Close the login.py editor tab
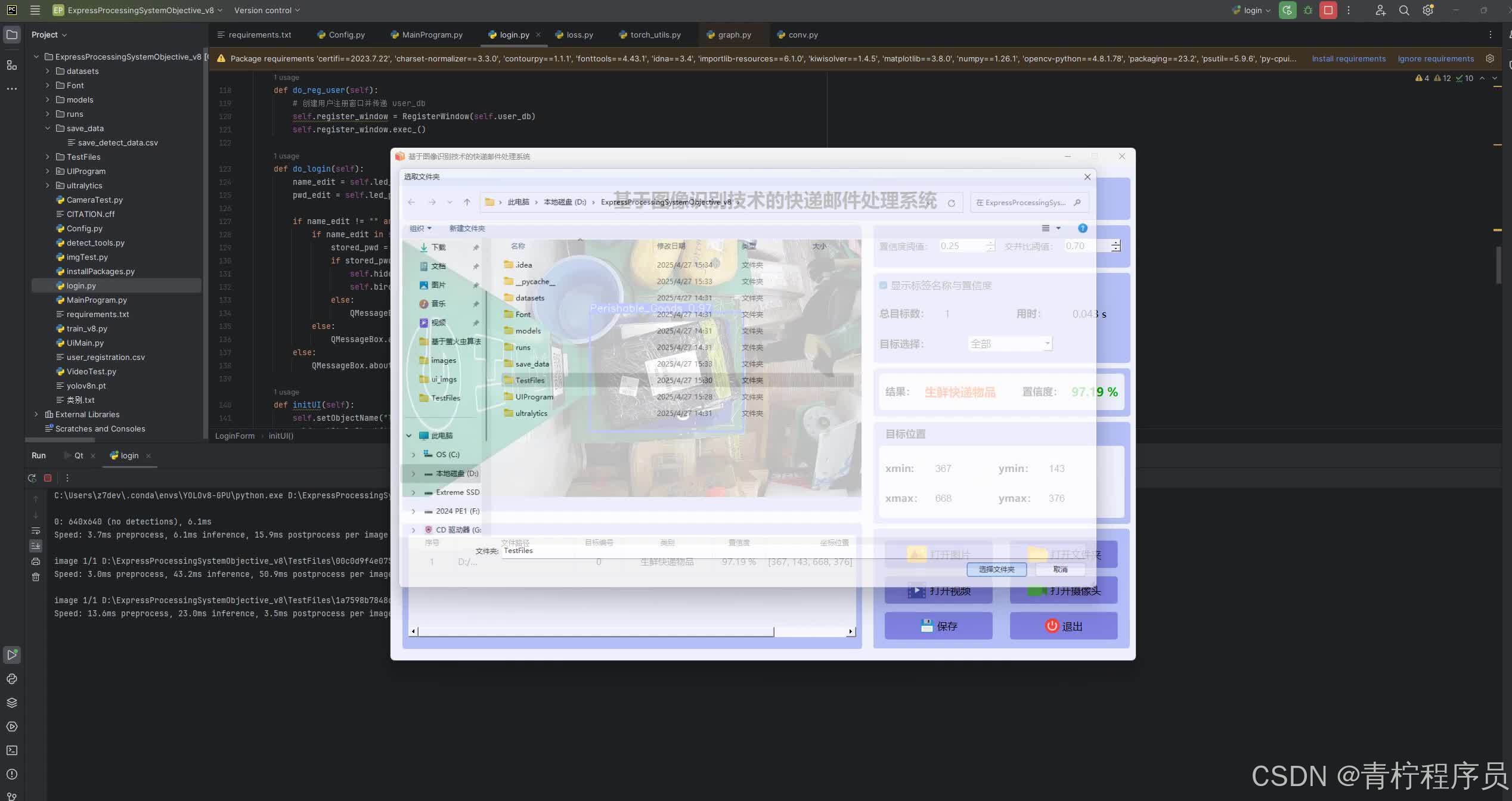Image resolution: width=1512 pixels, height=801 pixels. (x=538, y=35)
